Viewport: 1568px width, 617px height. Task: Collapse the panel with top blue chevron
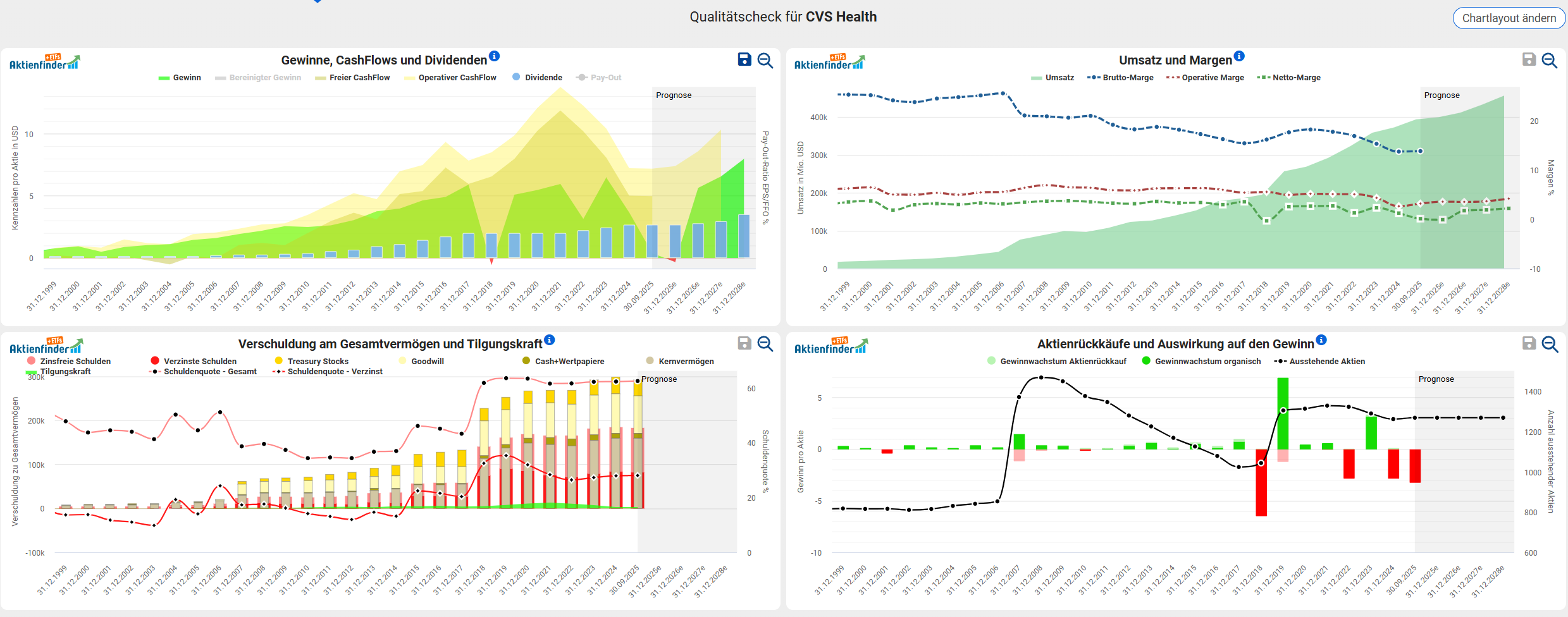[318, 1]
